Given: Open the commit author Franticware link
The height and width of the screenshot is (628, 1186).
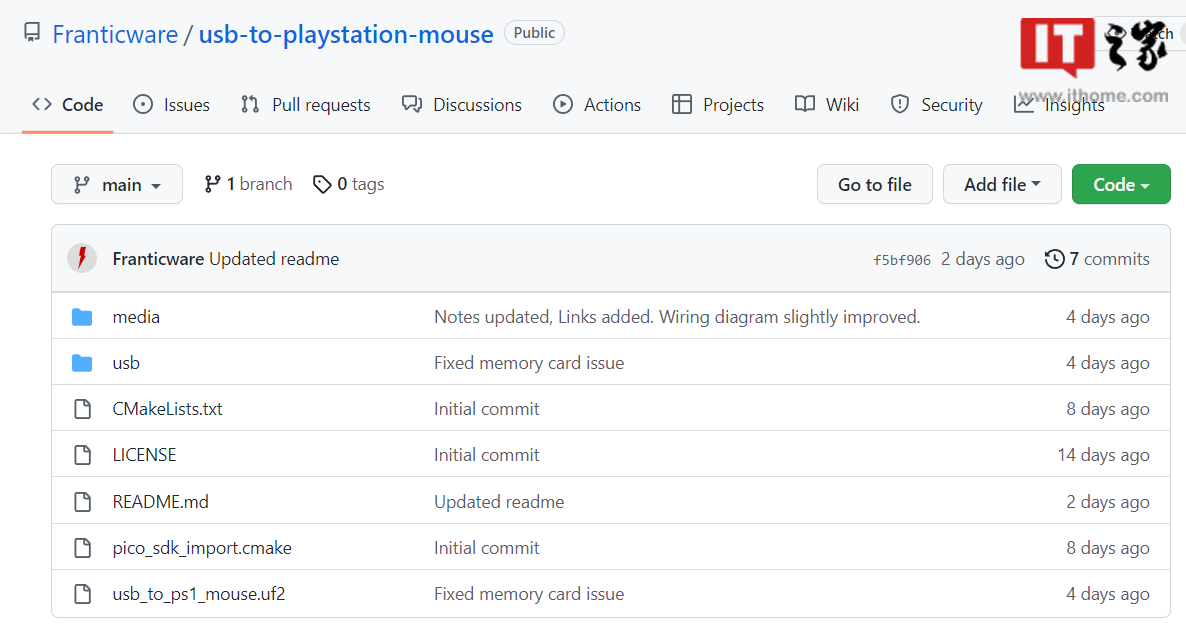Looking at the screenshot, I should pyautogui.click(x=158, y=259).
